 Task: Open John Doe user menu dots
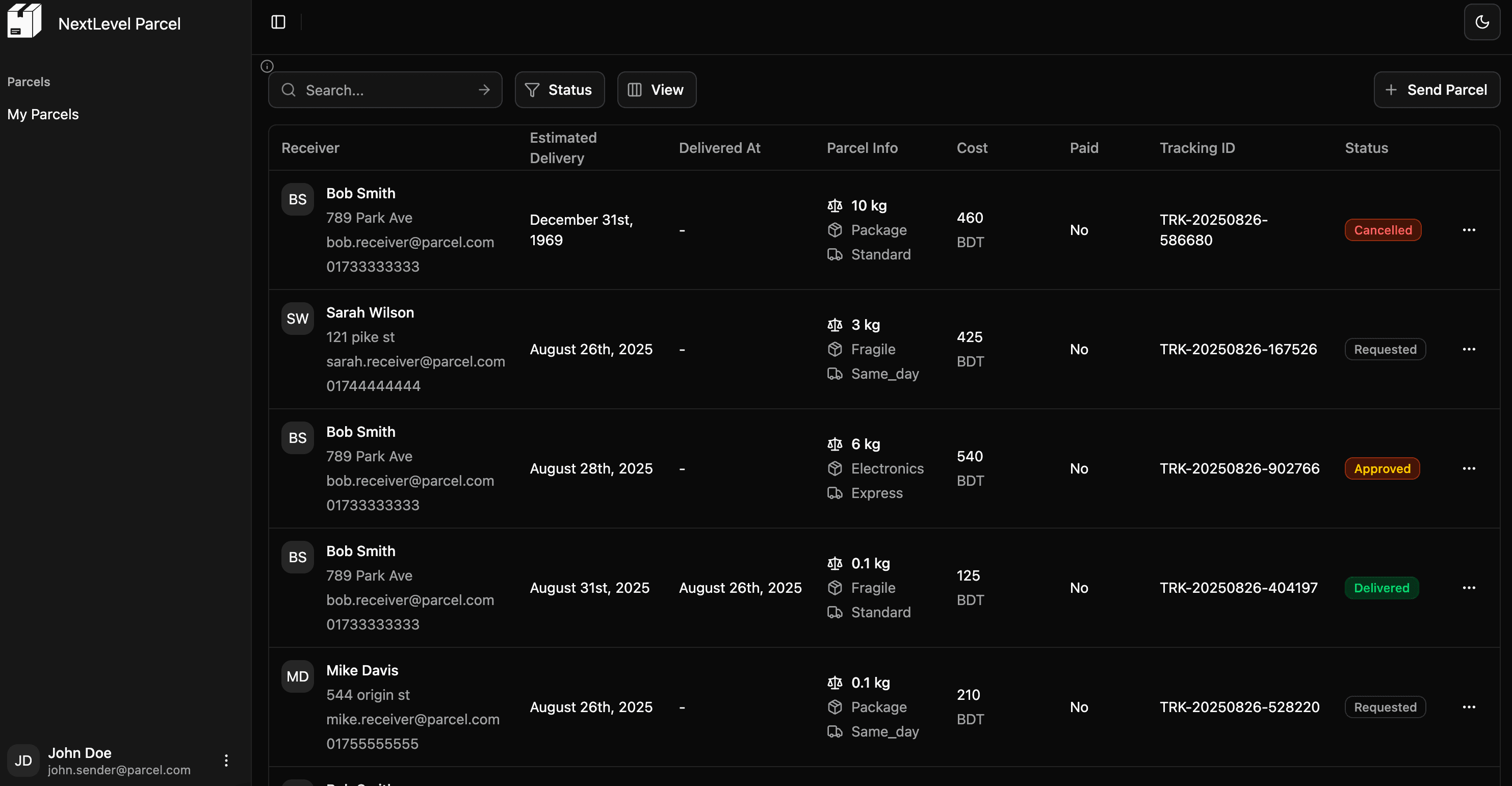click(x=226, y=761)
